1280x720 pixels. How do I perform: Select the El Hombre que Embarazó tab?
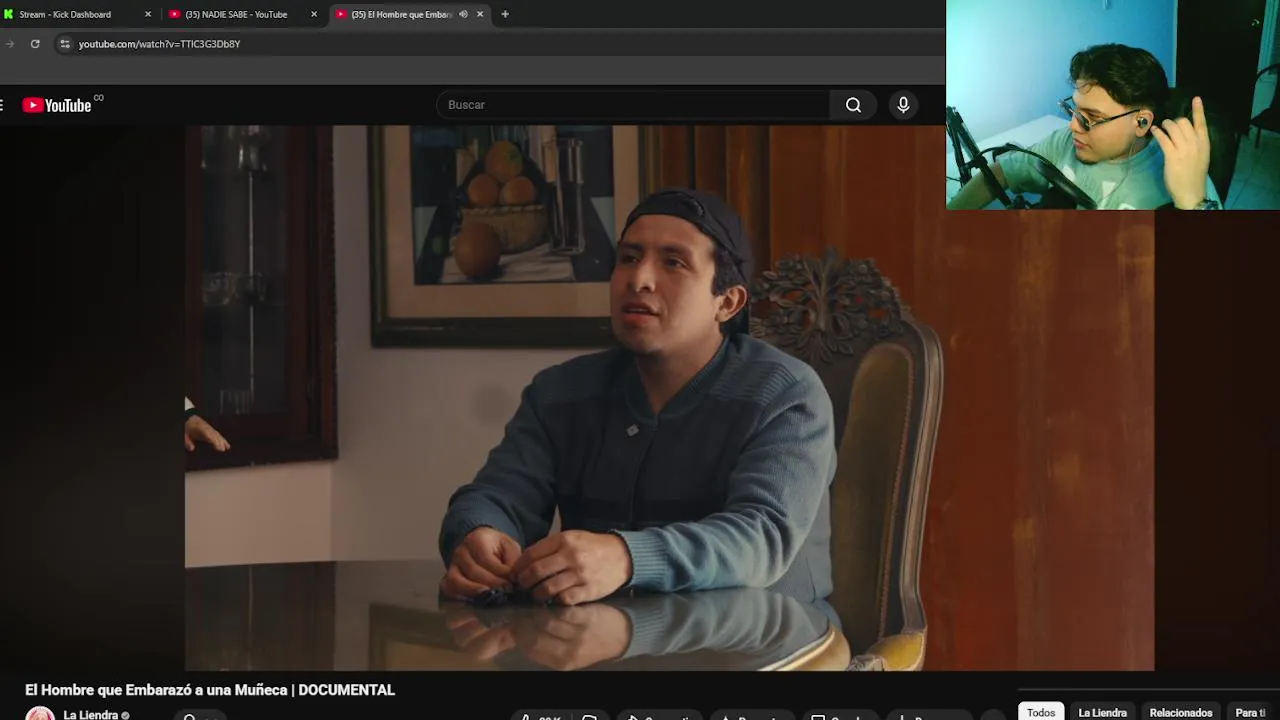(x=402, y=14)
